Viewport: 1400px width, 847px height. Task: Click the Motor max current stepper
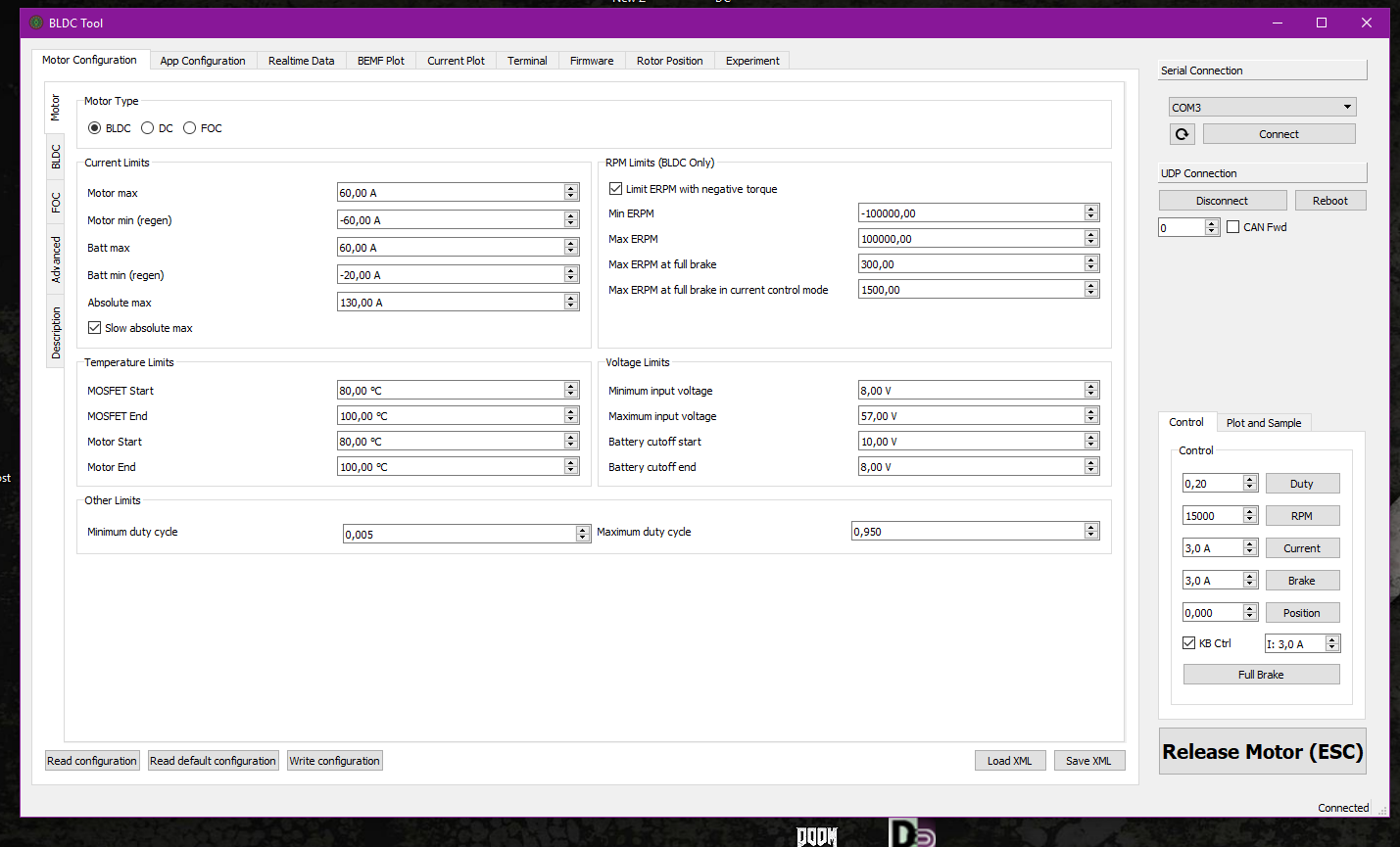coord(571,193)
